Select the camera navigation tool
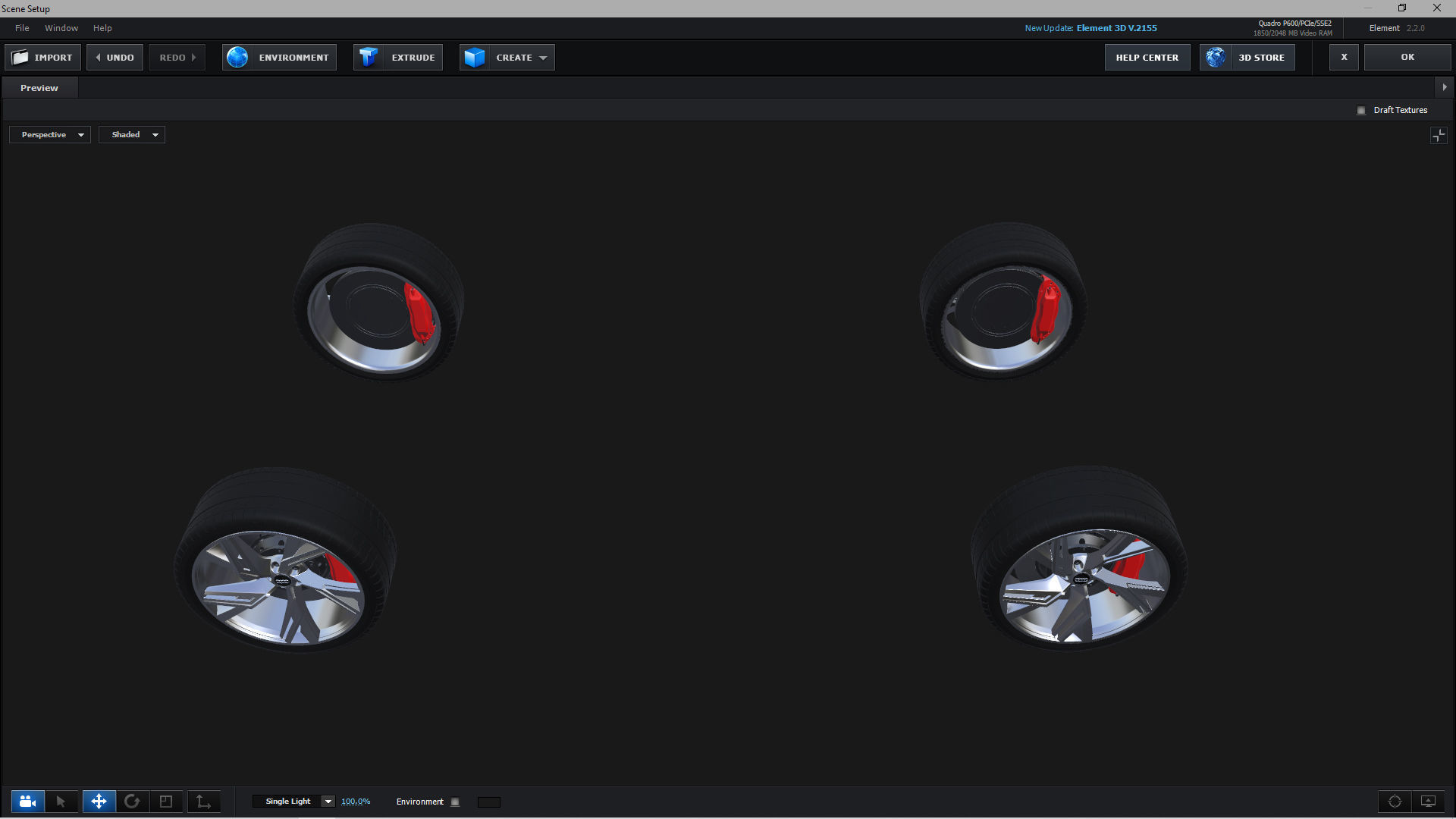 coord(27,802)
